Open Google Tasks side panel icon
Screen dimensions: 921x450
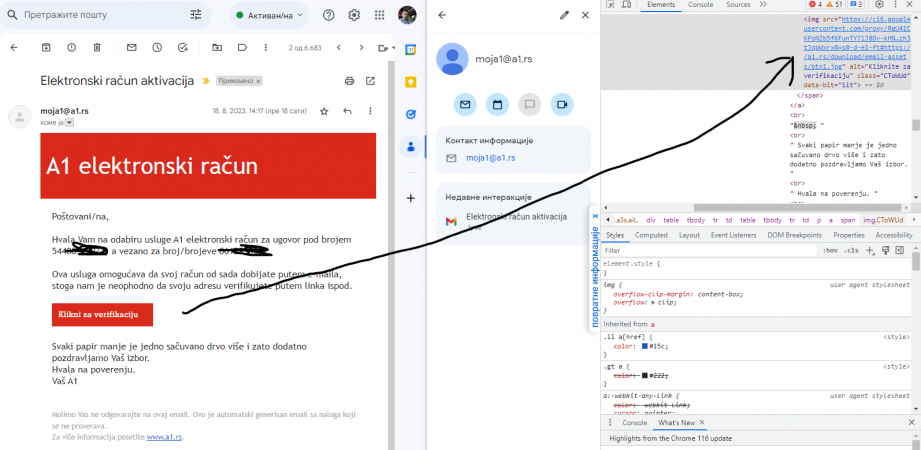pos(411,115)
